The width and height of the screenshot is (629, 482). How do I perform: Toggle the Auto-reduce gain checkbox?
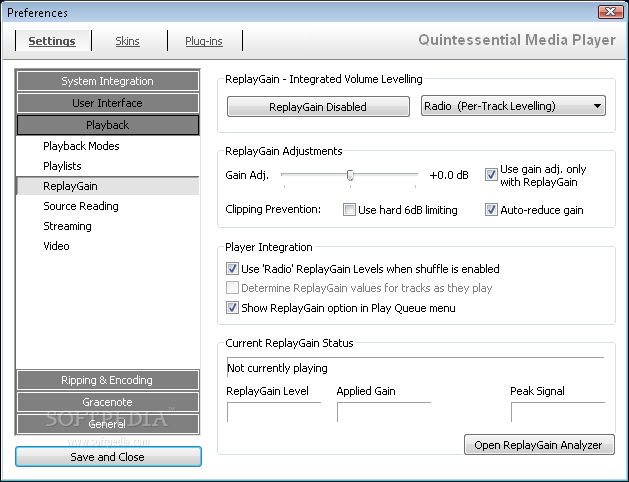[x=491, y=209]
